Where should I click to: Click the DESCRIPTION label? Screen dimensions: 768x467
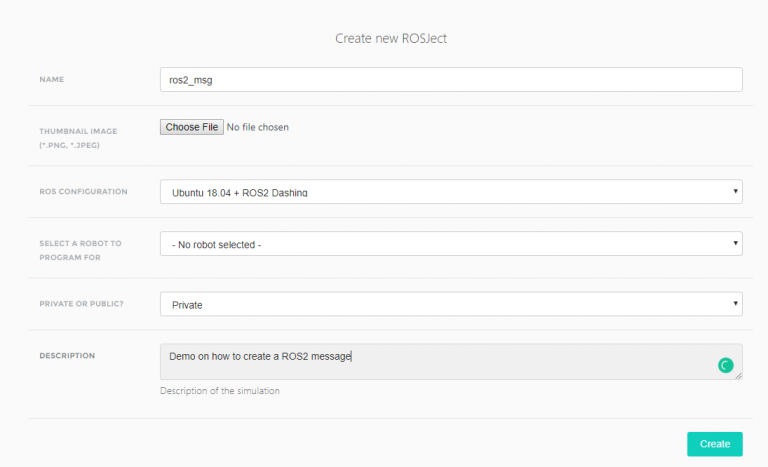(x=67, y=355)
